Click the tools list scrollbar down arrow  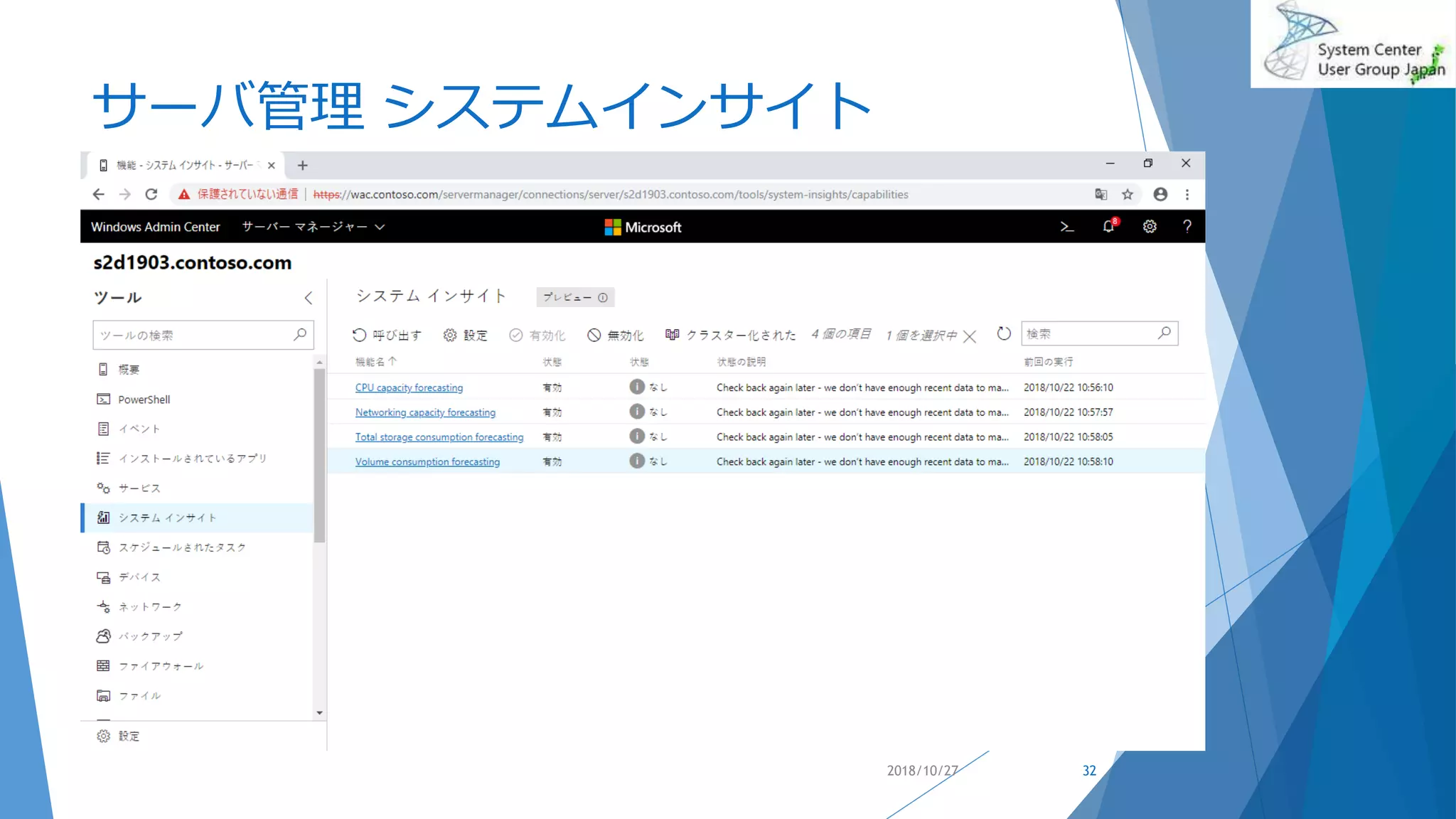pyautogui.click(x=320, y=713)
